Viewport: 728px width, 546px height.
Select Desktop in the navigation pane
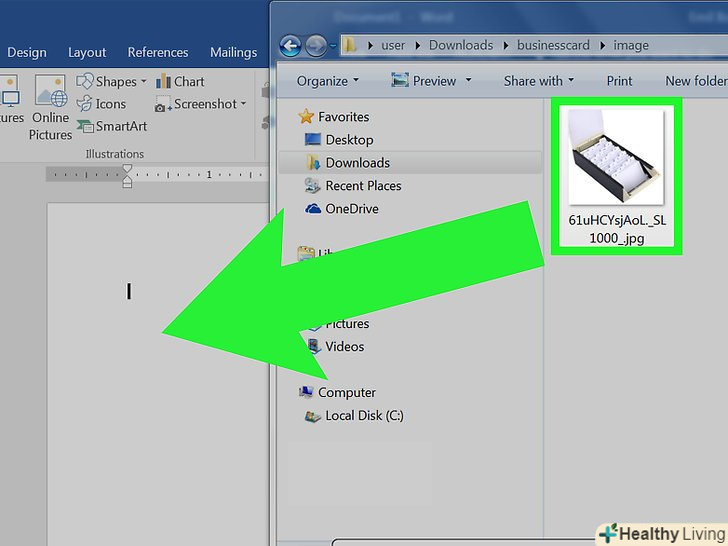pyautogui.click(x=339, y=139)
